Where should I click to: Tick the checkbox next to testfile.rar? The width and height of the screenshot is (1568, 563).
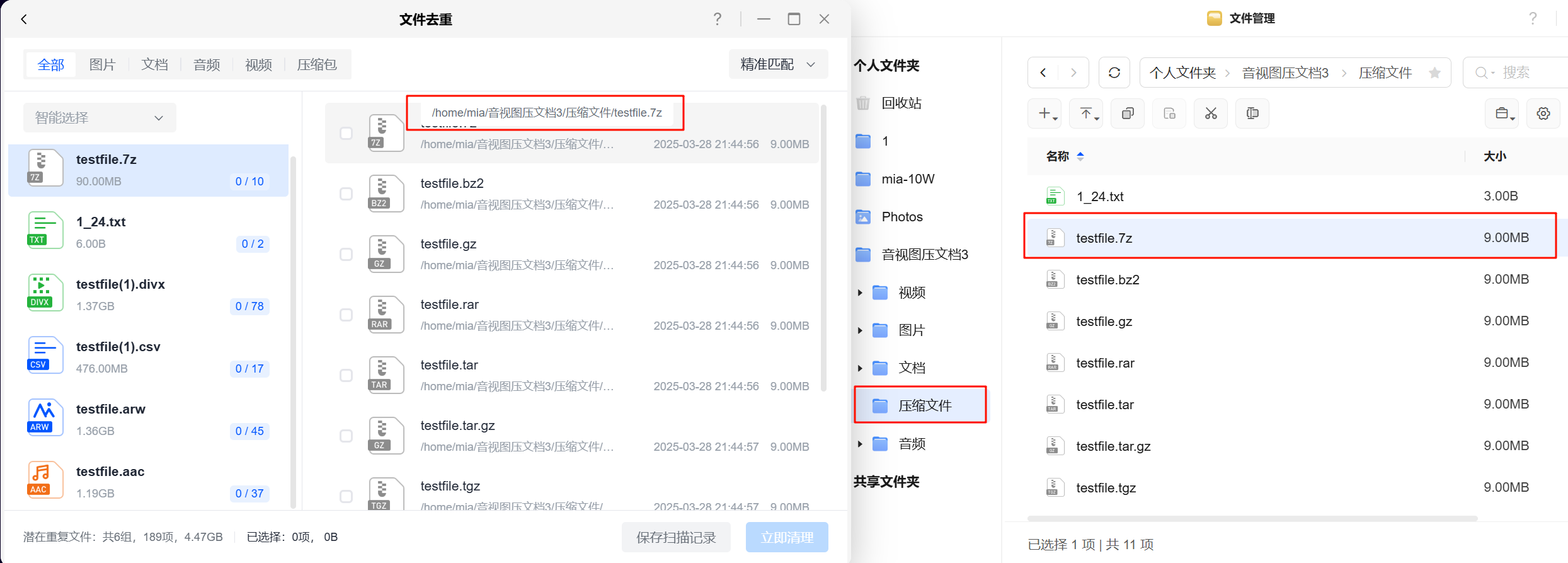346,315
